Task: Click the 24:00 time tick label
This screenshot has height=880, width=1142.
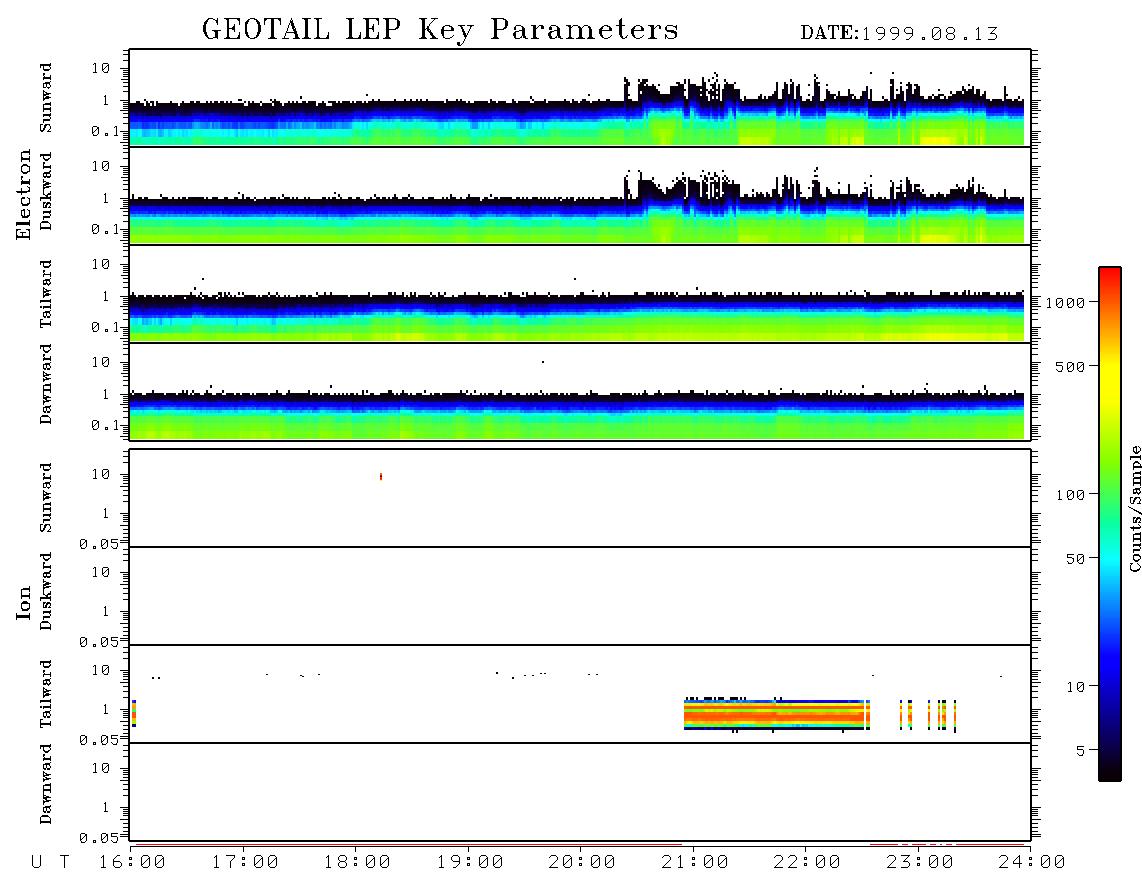Action: (x=1032, y=863)
